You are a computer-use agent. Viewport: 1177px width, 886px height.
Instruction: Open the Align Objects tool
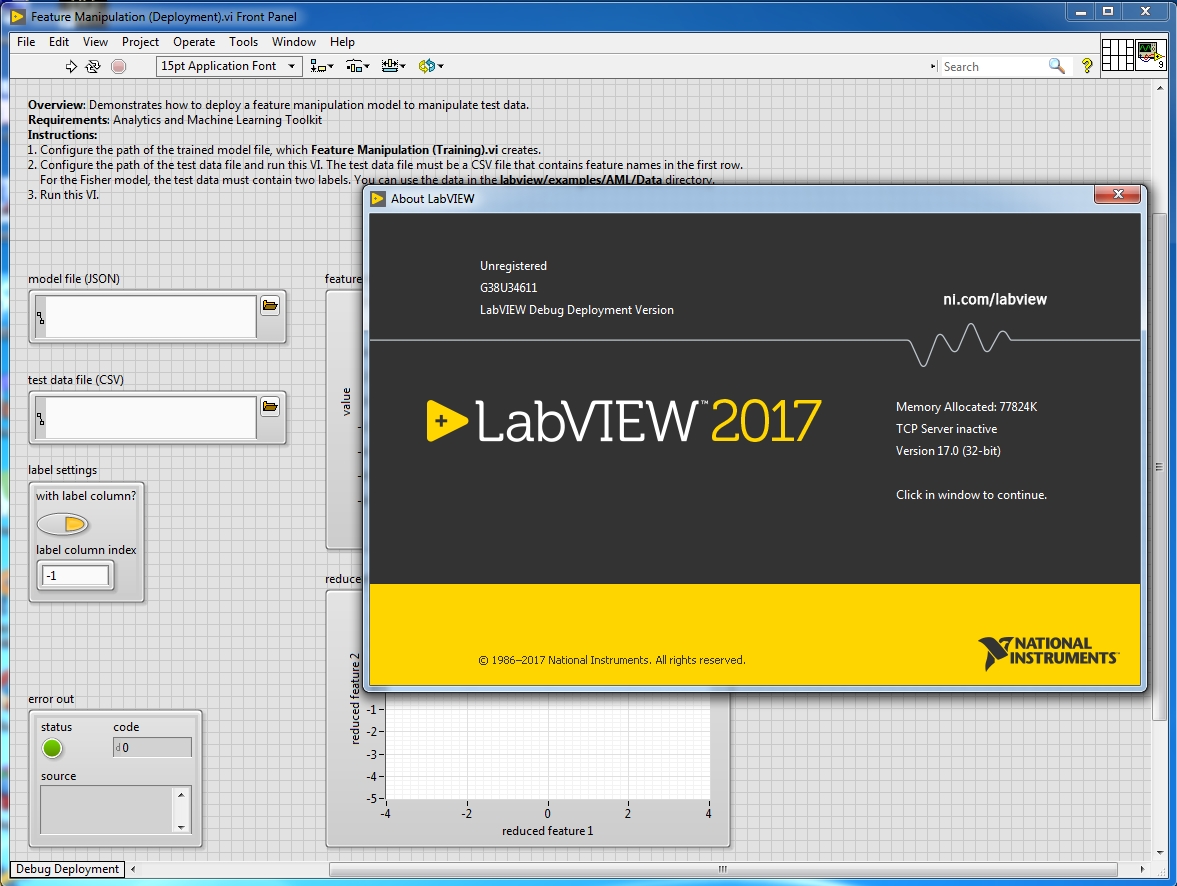(x=322, y=66)
